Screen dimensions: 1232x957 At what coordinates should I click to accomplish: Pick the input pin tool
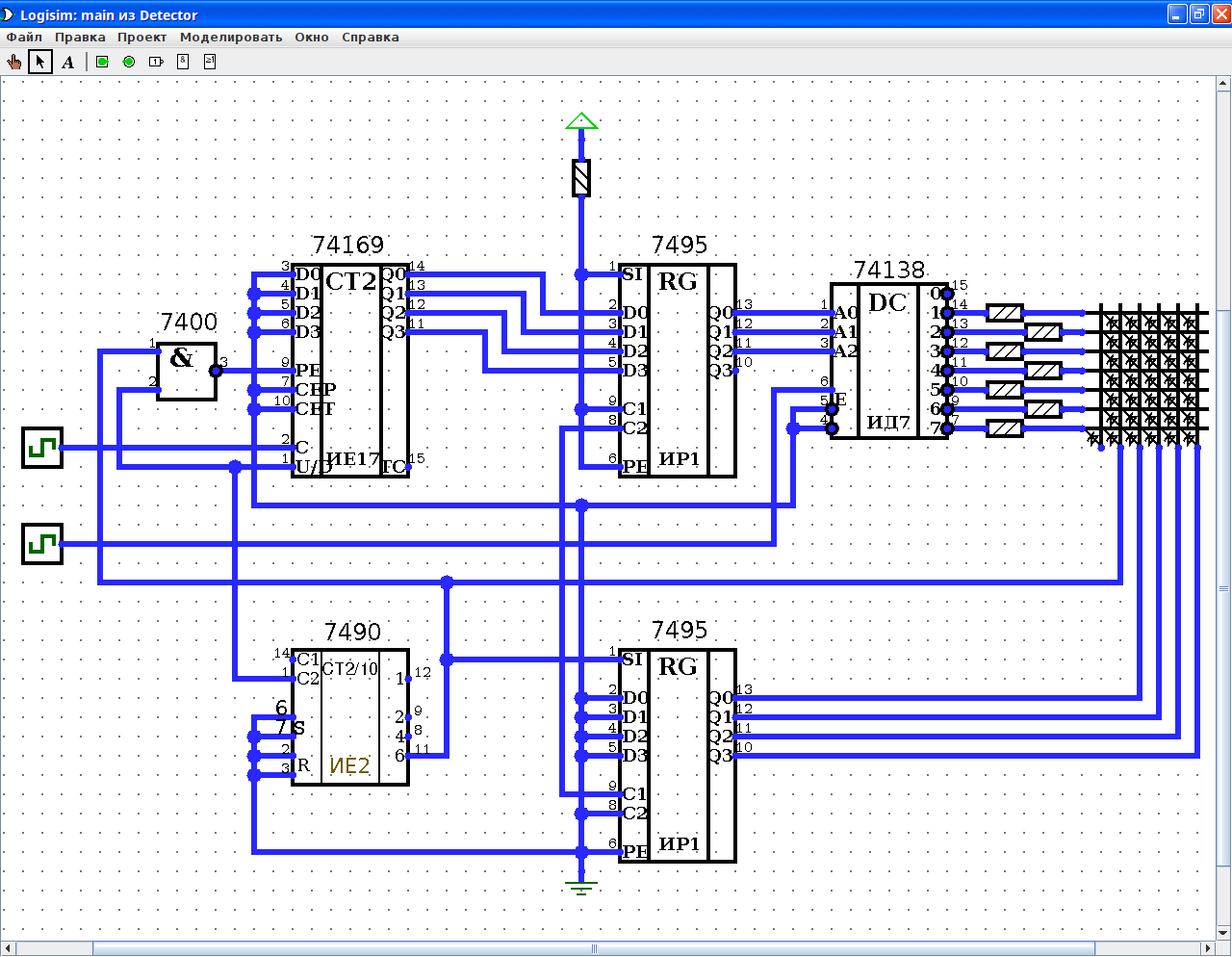click(103, 62)
